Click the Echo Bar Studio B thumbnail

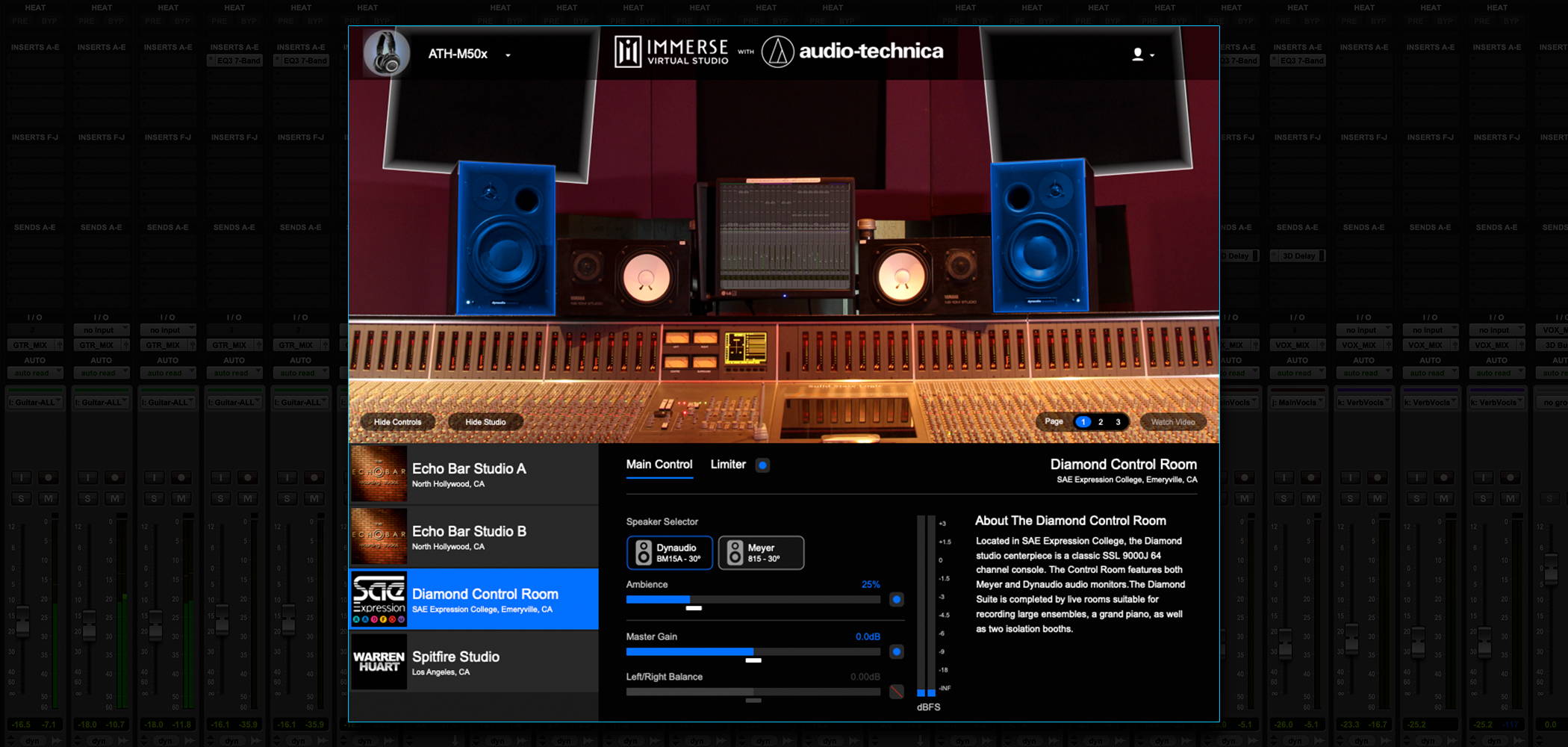(x=379, y=537)
